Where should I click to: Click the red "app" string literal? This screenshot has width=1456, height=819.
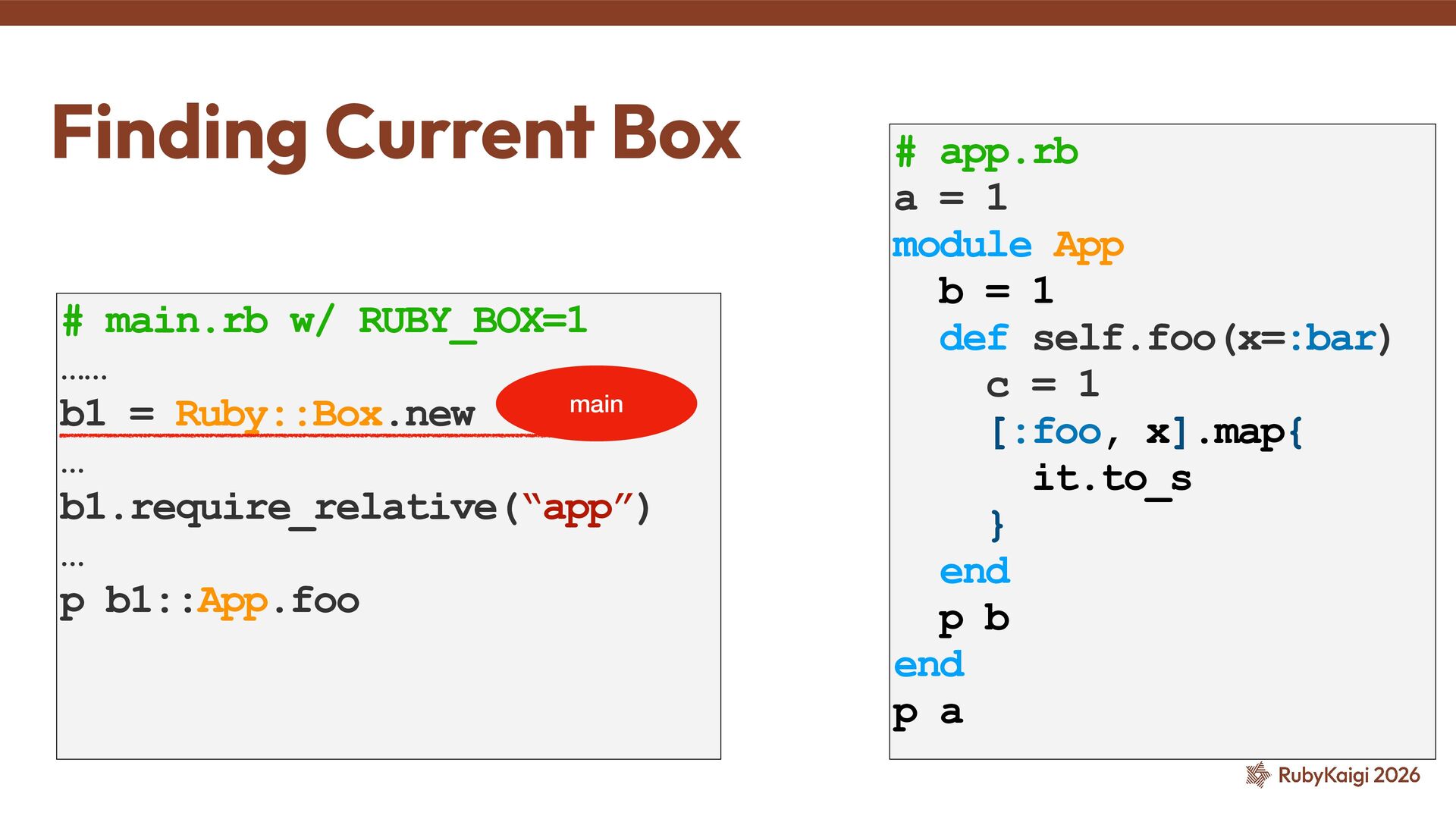coord(577,507)
